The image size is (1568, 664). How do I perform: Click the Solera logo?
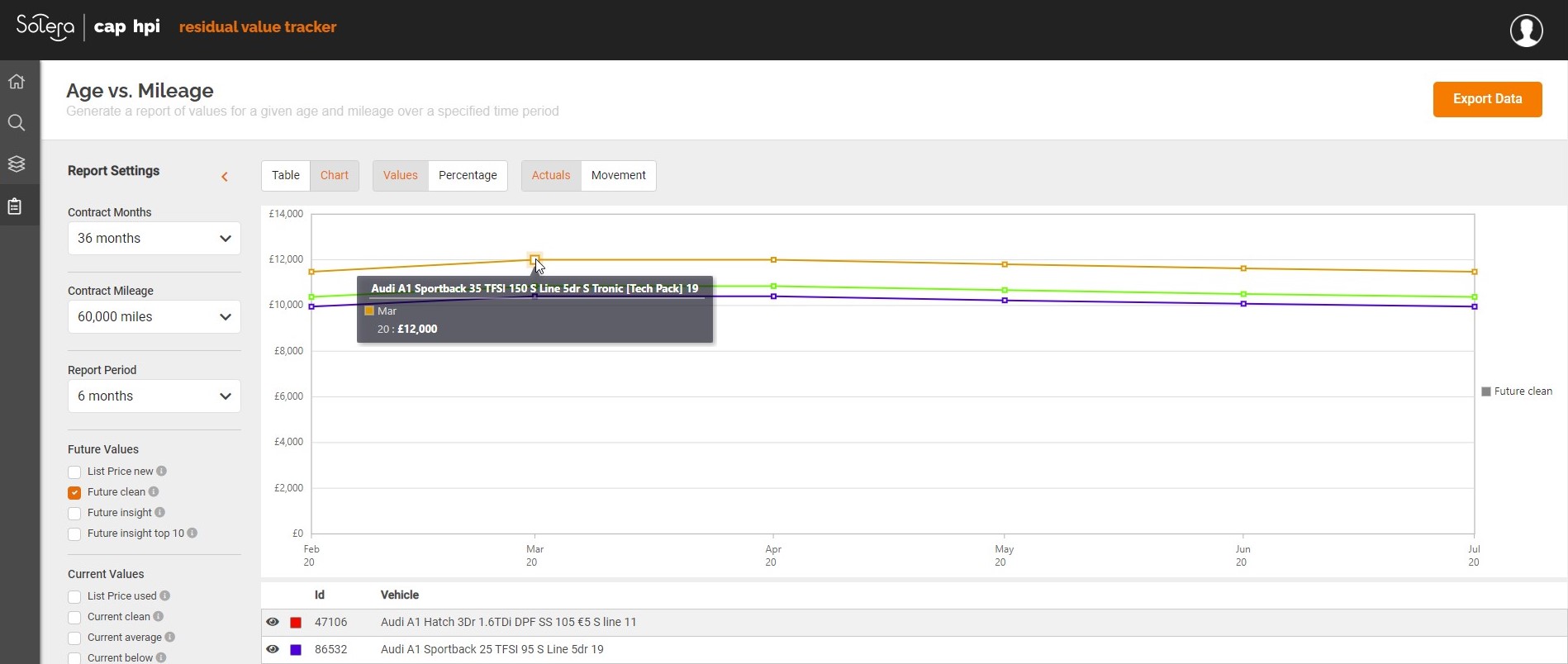click(x=45, y=26)
